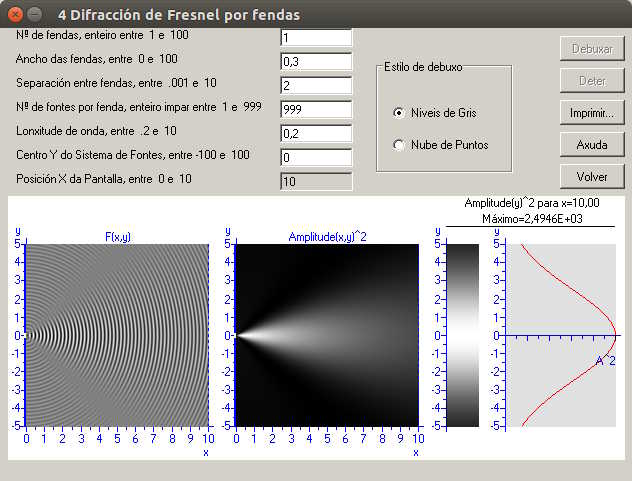Click the Amplitude(x,y)^2 grayscale plot
The height and width of the screenshot is (481, 632).
326,335
